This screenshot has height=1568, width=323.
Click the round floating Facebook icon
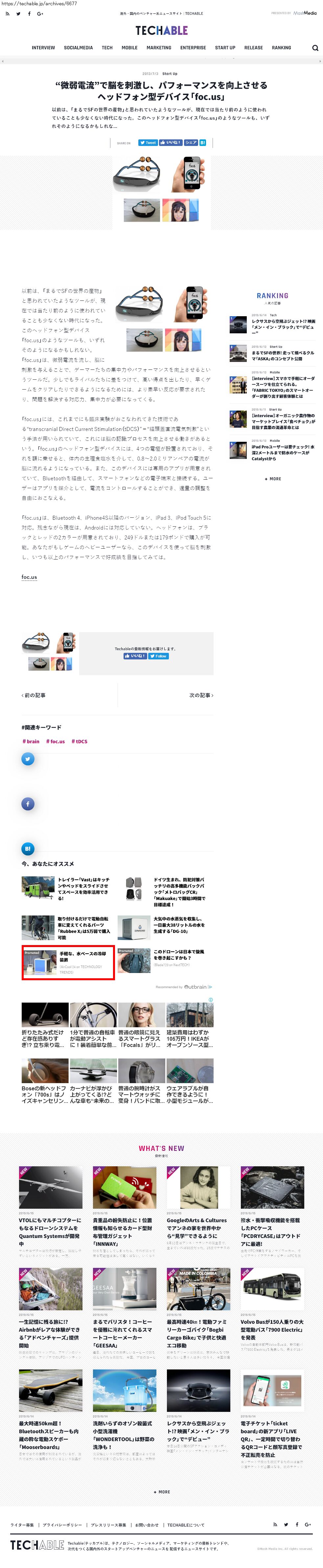(x=28, y=803)
